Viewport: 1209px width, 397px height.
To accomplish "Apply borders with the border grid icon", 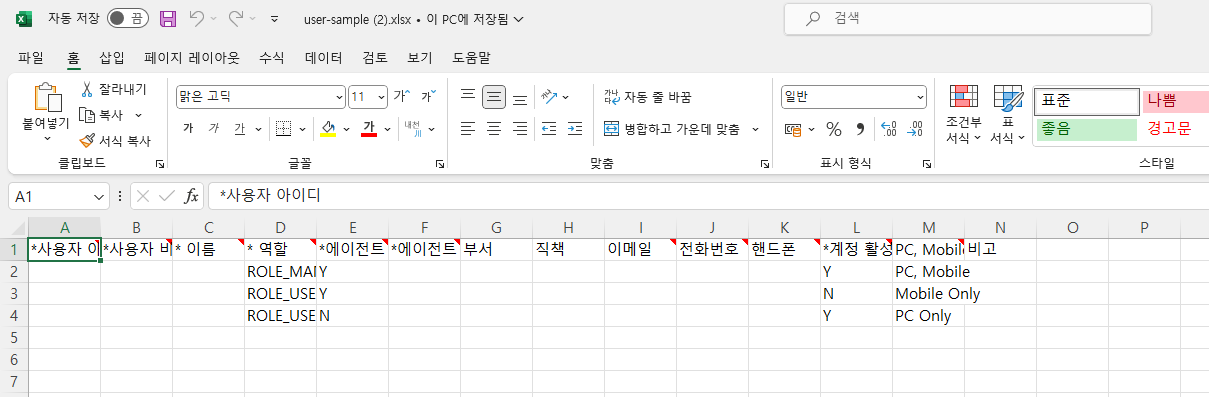I will pyautogui.click(x=283, y=128).
